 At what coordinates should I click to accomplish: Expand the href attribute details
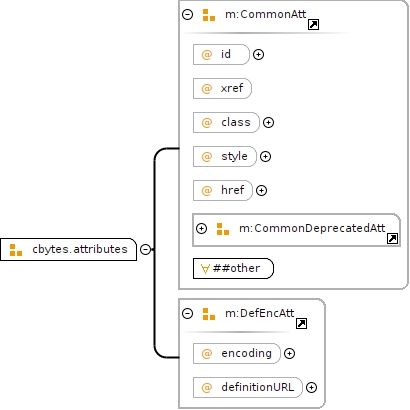(261, 191)
